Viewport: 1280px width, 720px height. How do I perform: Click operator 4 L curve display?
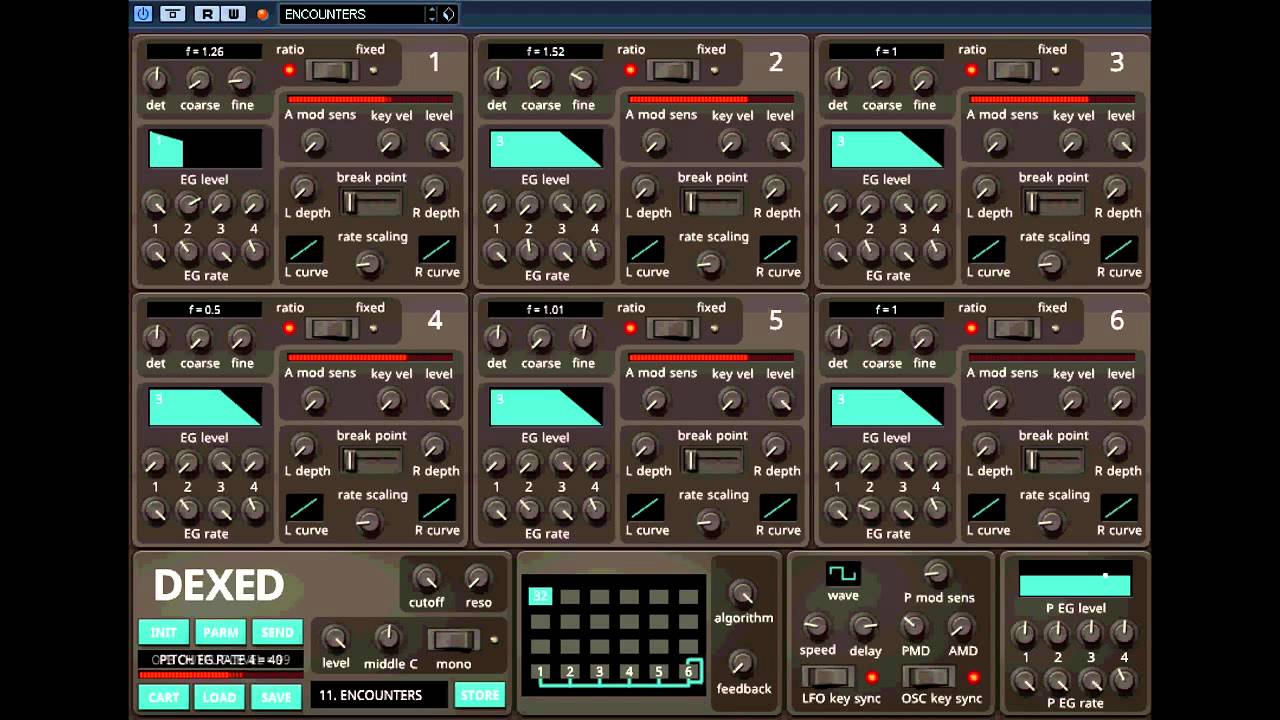[305, 508]
